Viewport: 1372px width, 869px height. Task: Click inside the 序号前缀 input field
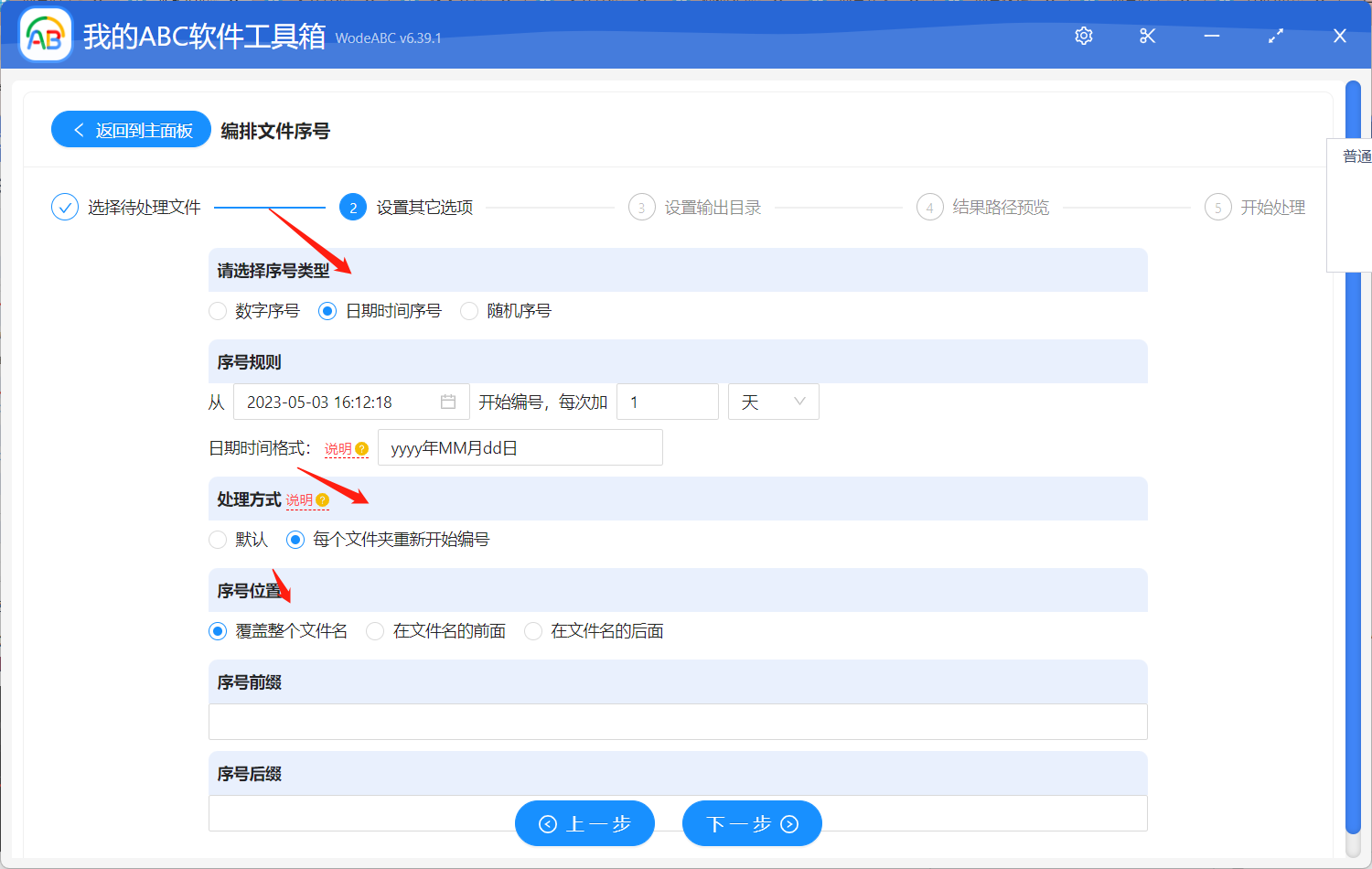[x=677, y=722]
